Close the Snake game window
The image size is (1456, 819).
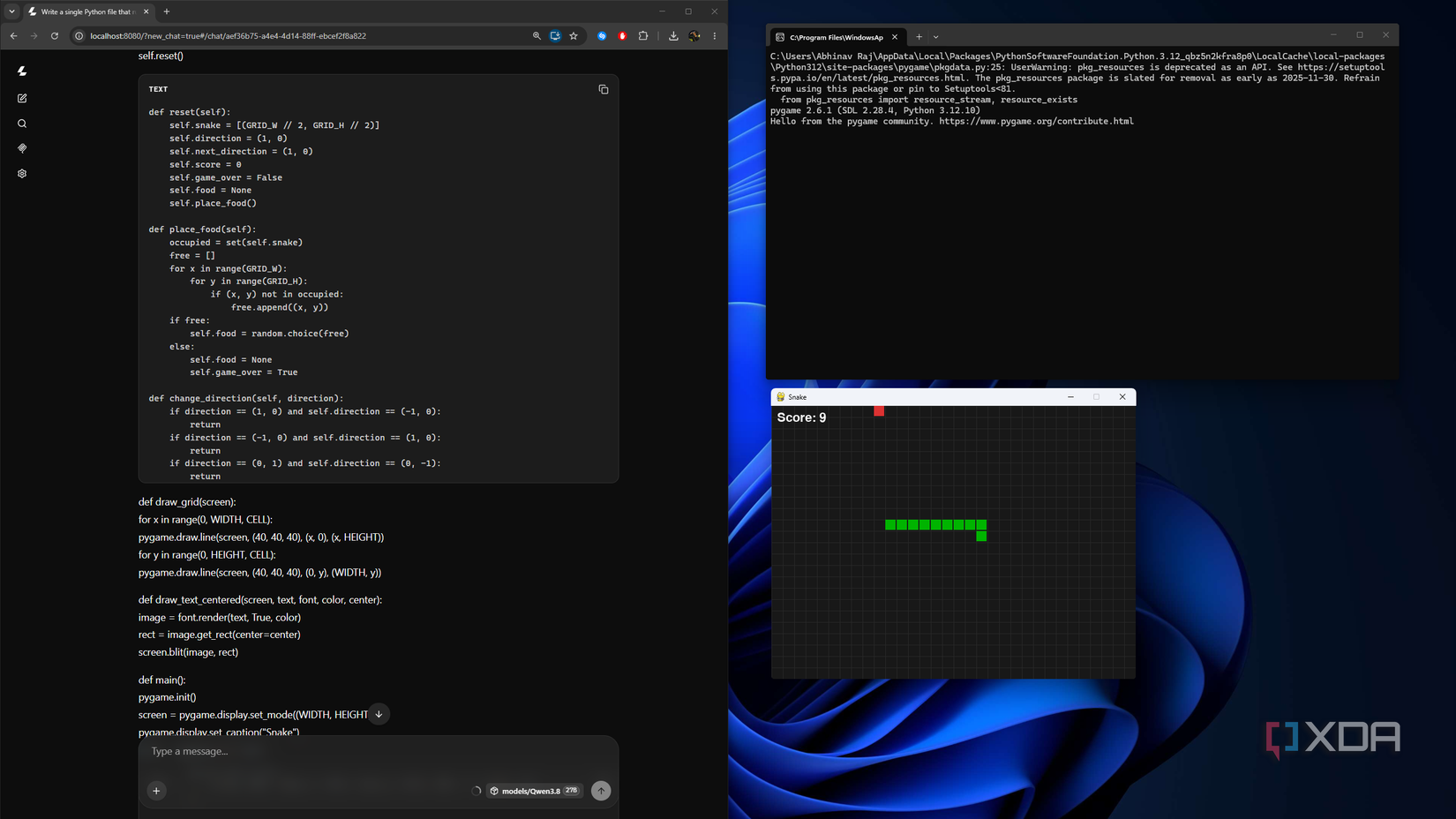tap(1122, 397)
